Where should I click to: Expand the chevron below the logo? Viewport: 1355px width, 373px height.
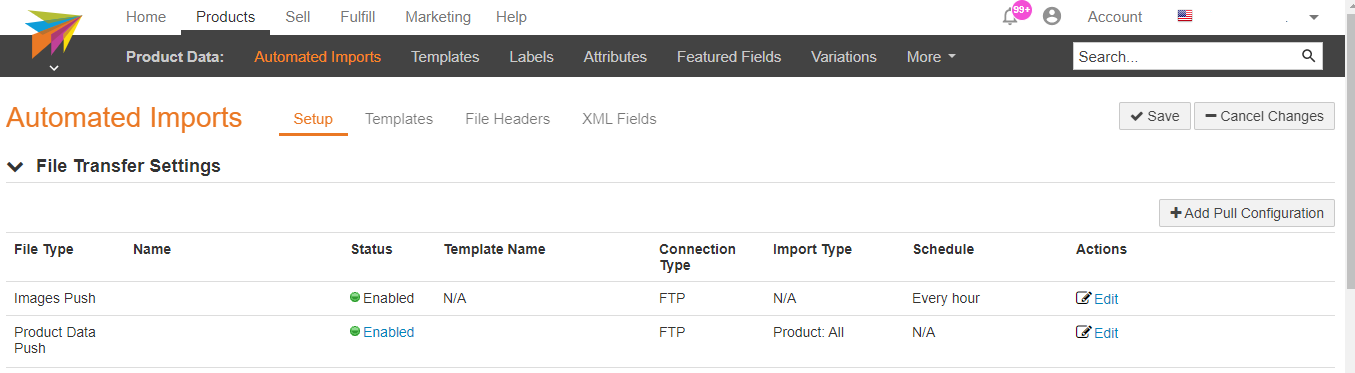[54, 68]
